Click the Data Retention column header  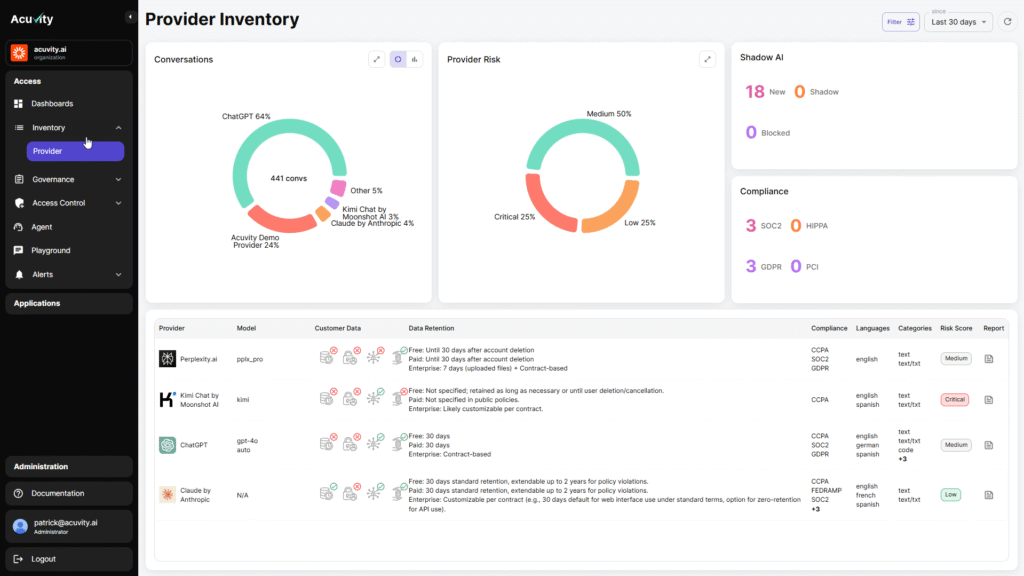[431, 328]
